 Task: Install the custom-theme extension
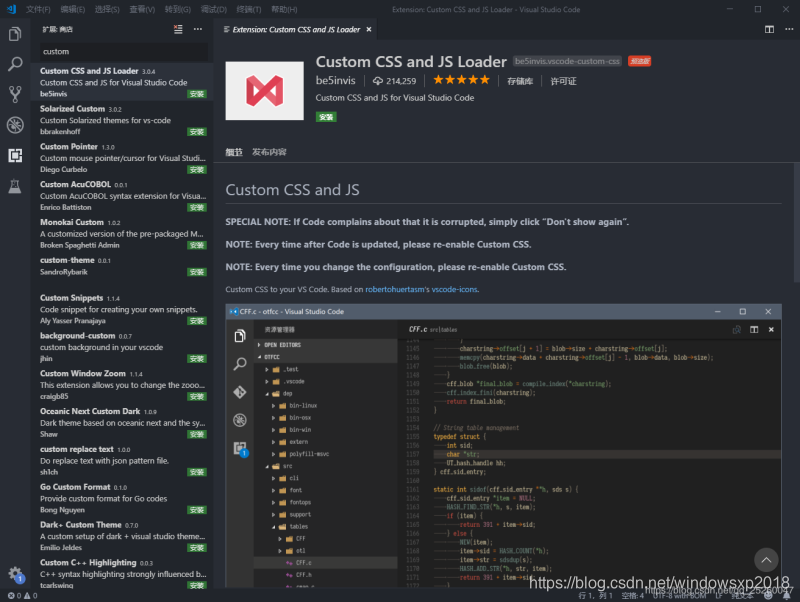click(196, 272)
